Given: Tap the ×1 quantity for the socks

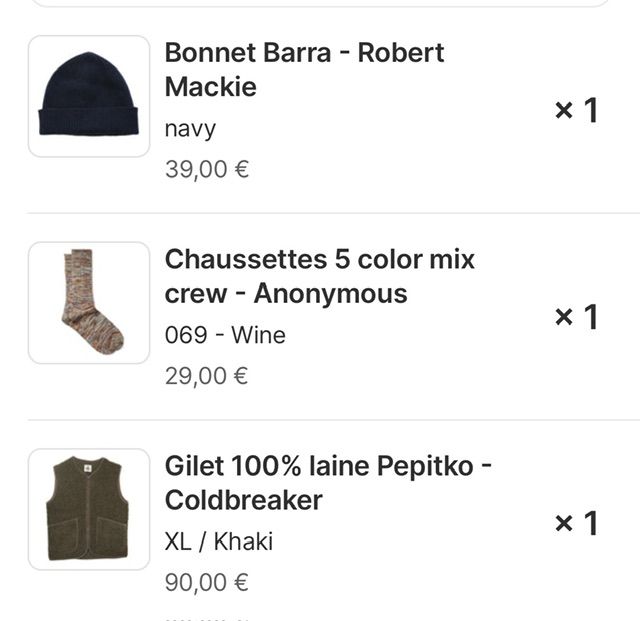Looking at the screenshot, I should pos(576,317).
